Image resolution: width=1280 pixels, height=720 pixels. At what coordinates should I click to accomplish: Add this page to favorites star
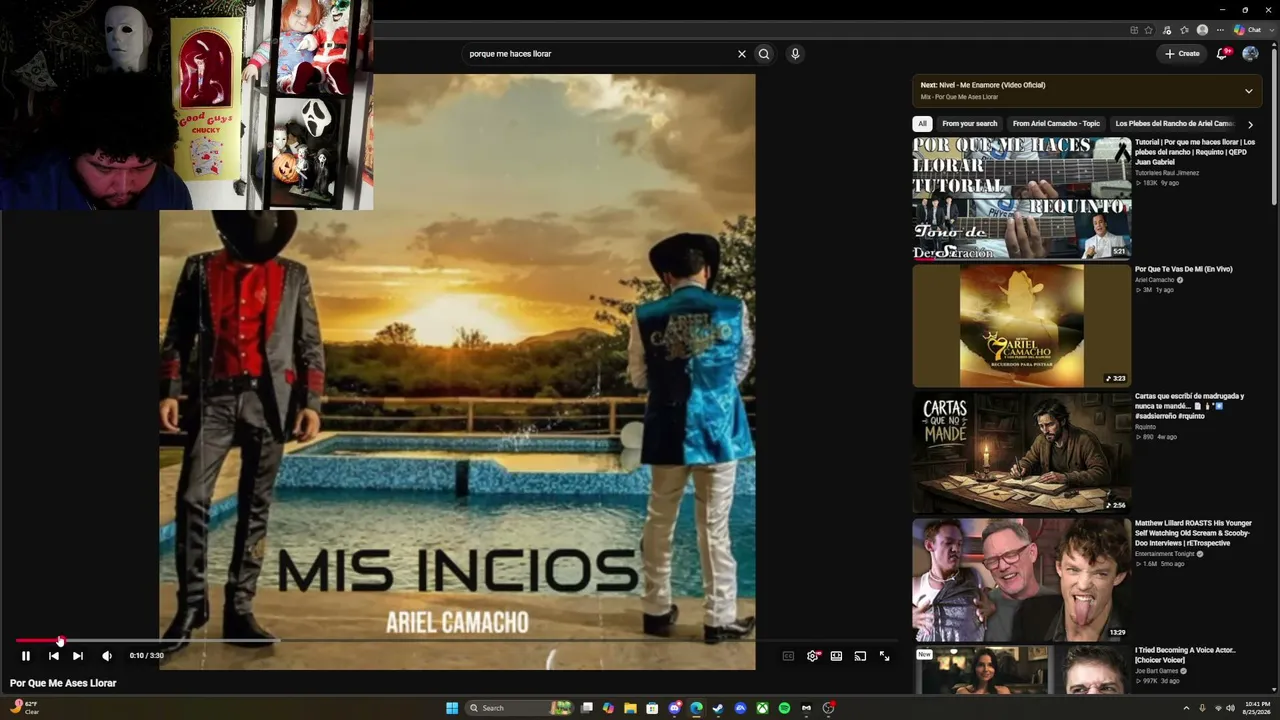click(x=1149, y=30)
